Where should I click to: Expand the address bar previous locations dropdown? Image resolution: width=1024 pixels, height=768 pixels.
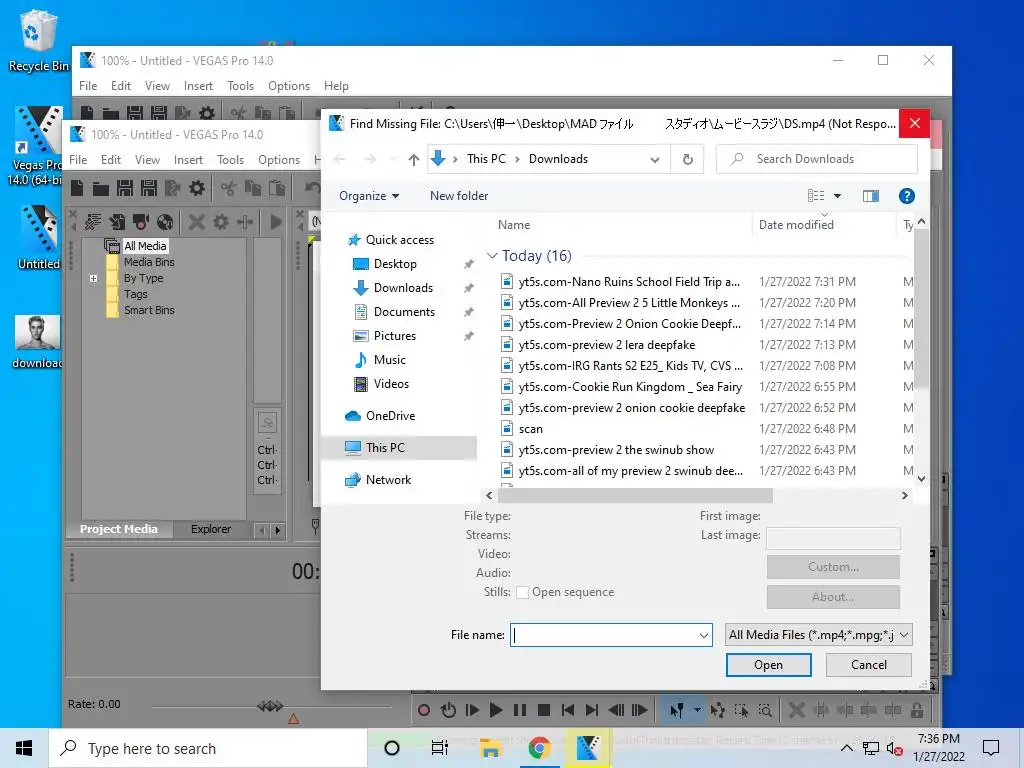click(x=654, y=159)
